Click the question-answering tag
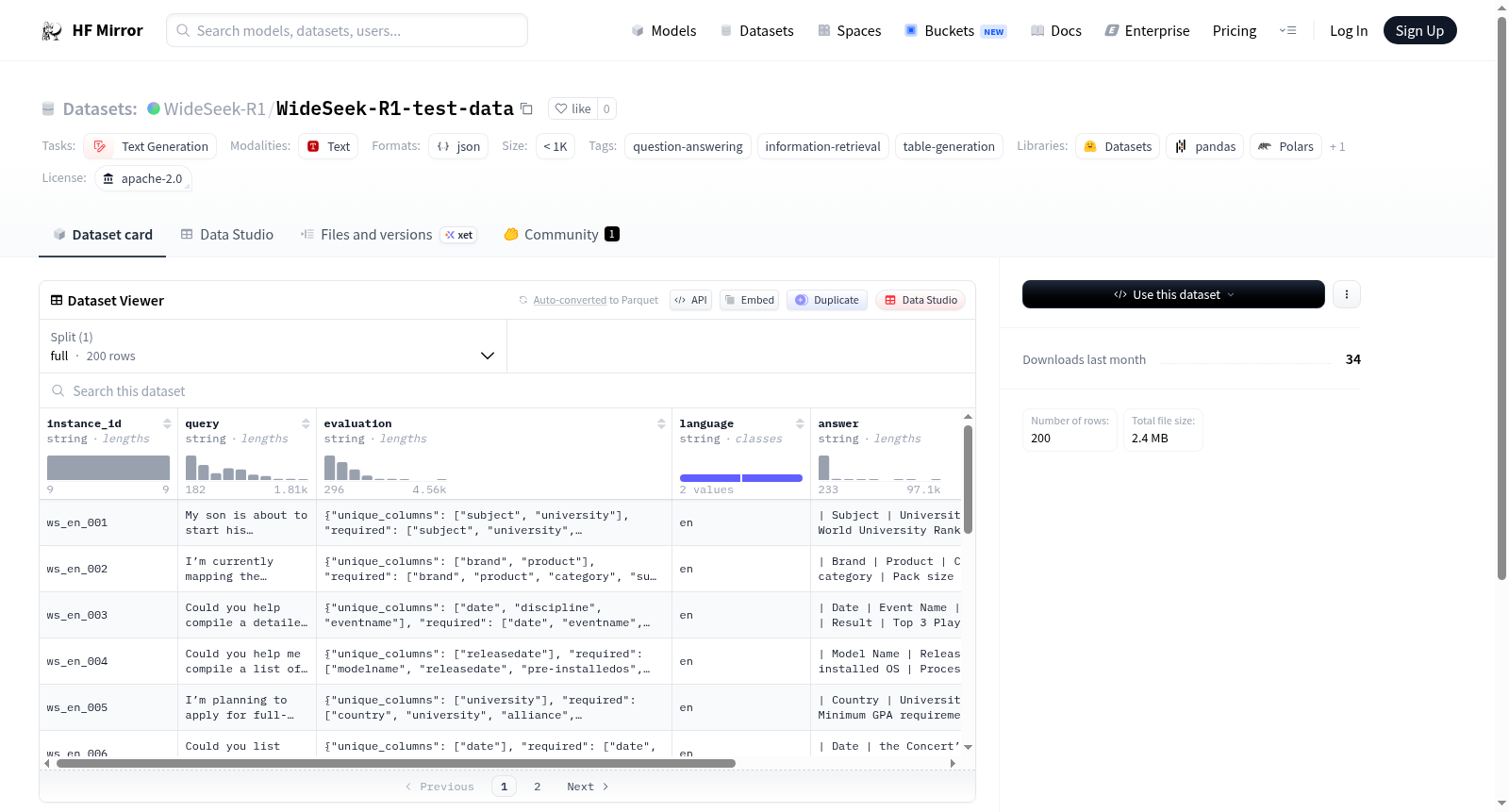Screen dimensions: 1509x812 (688, 146)
